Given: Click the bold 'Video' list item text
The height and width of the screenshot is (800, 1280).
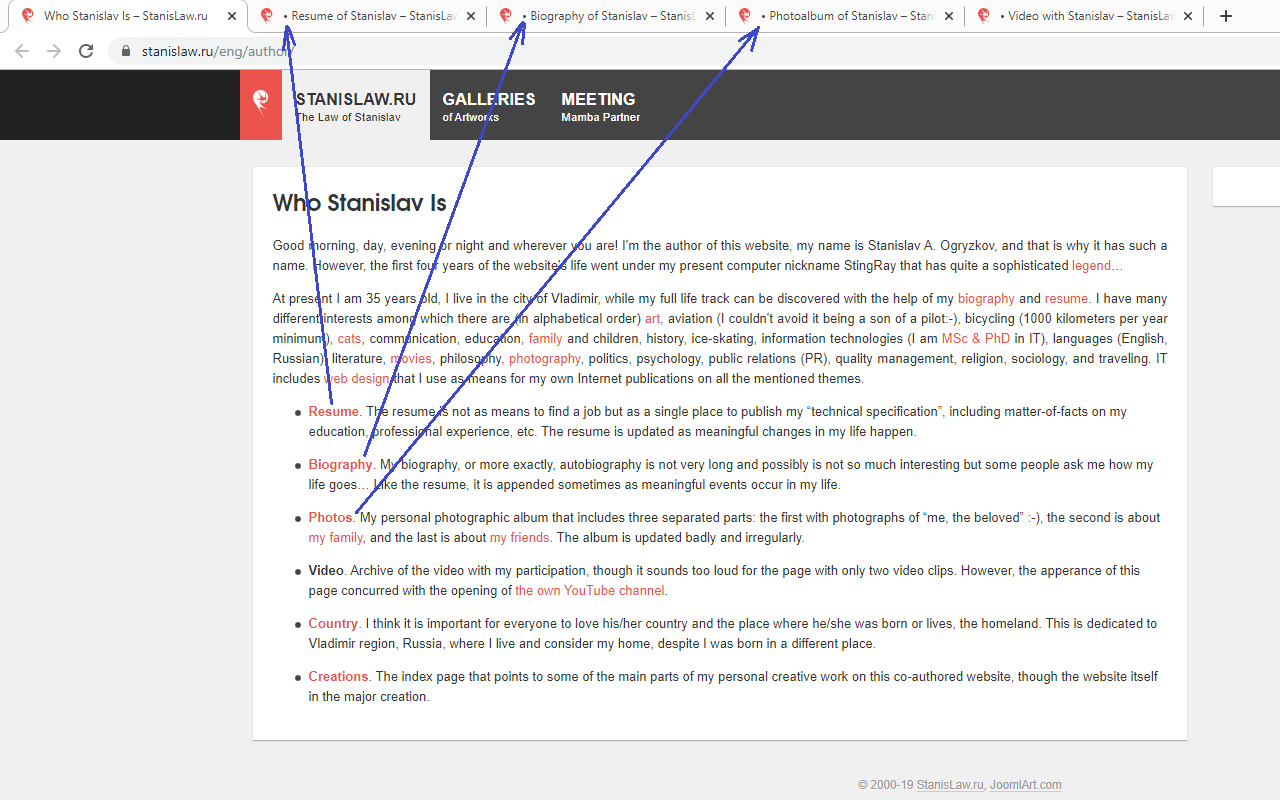Looking at the screenshot, I should pyautogui.click(x=326, y=571).
